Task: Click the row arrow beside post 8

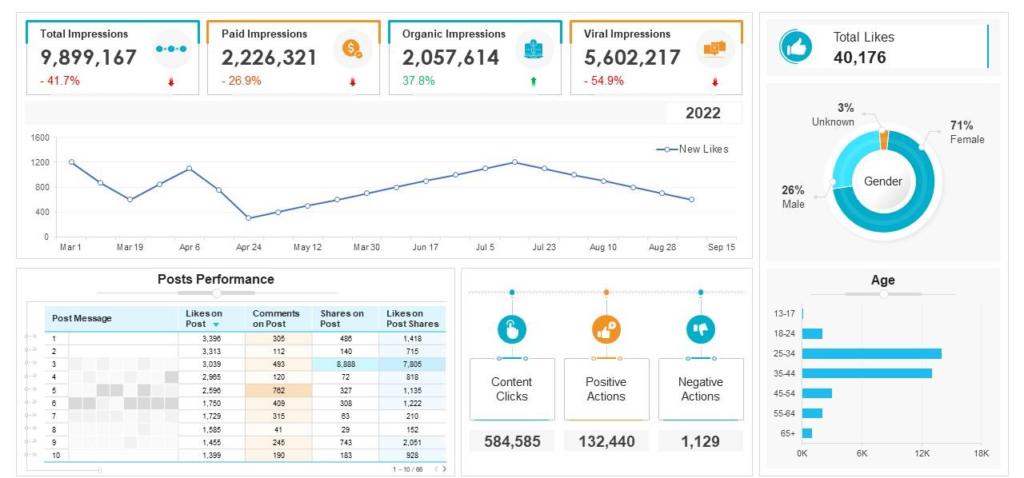Action: 30,428
